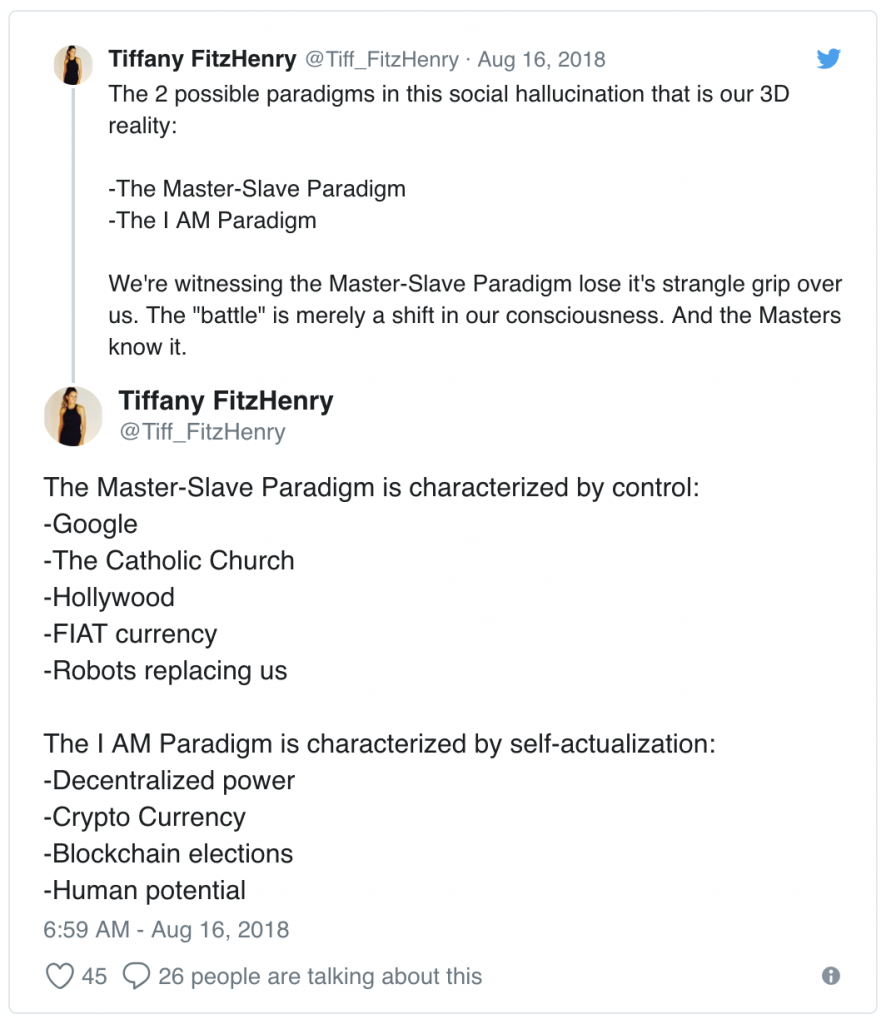Click the large bold Tiffany FitzHenry name
The width and height of the screenshot is (891, 1024).
[226, 400]
